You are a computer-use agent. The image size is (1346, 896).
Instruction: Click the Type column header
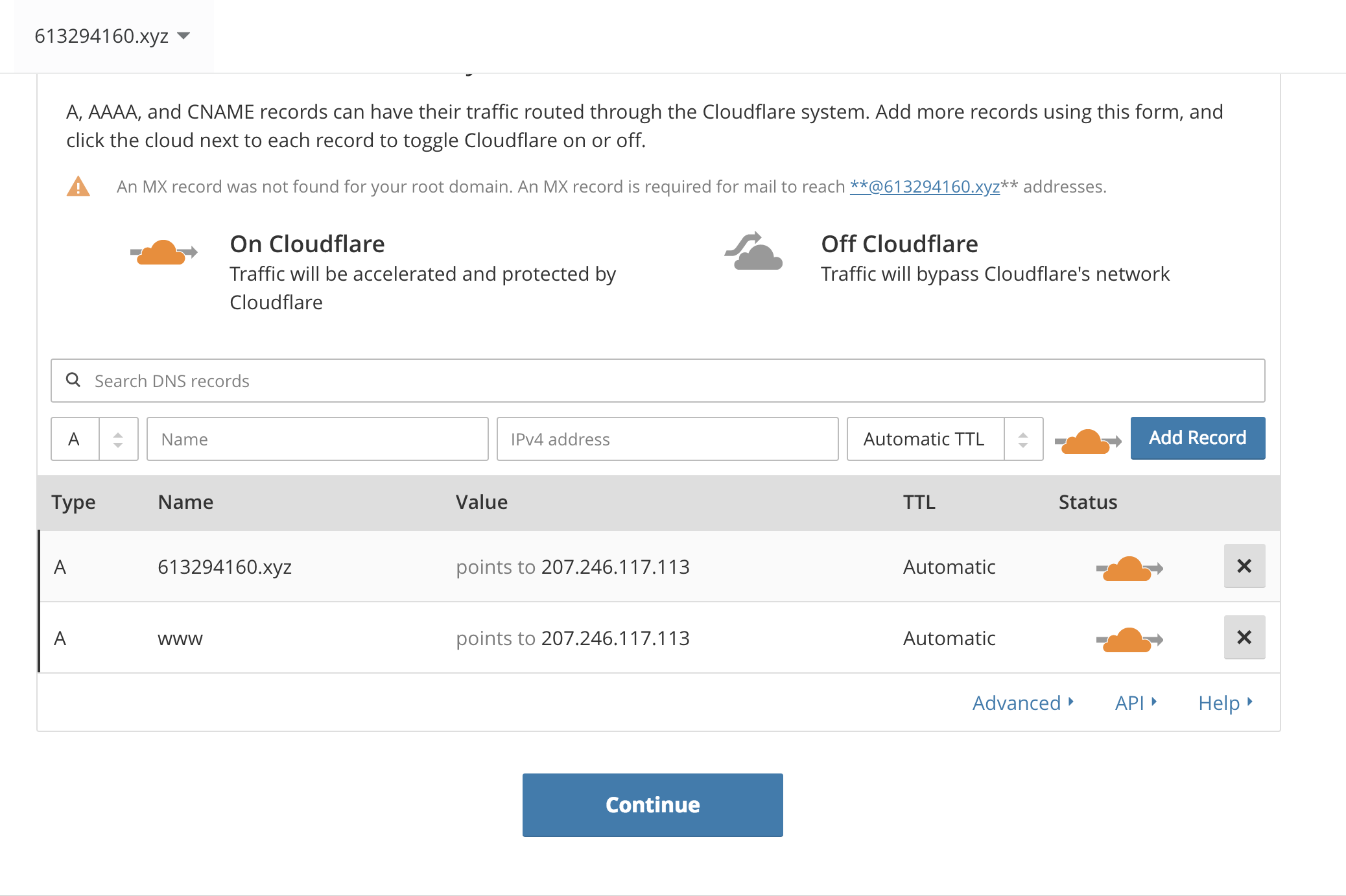tap(73, 502)
